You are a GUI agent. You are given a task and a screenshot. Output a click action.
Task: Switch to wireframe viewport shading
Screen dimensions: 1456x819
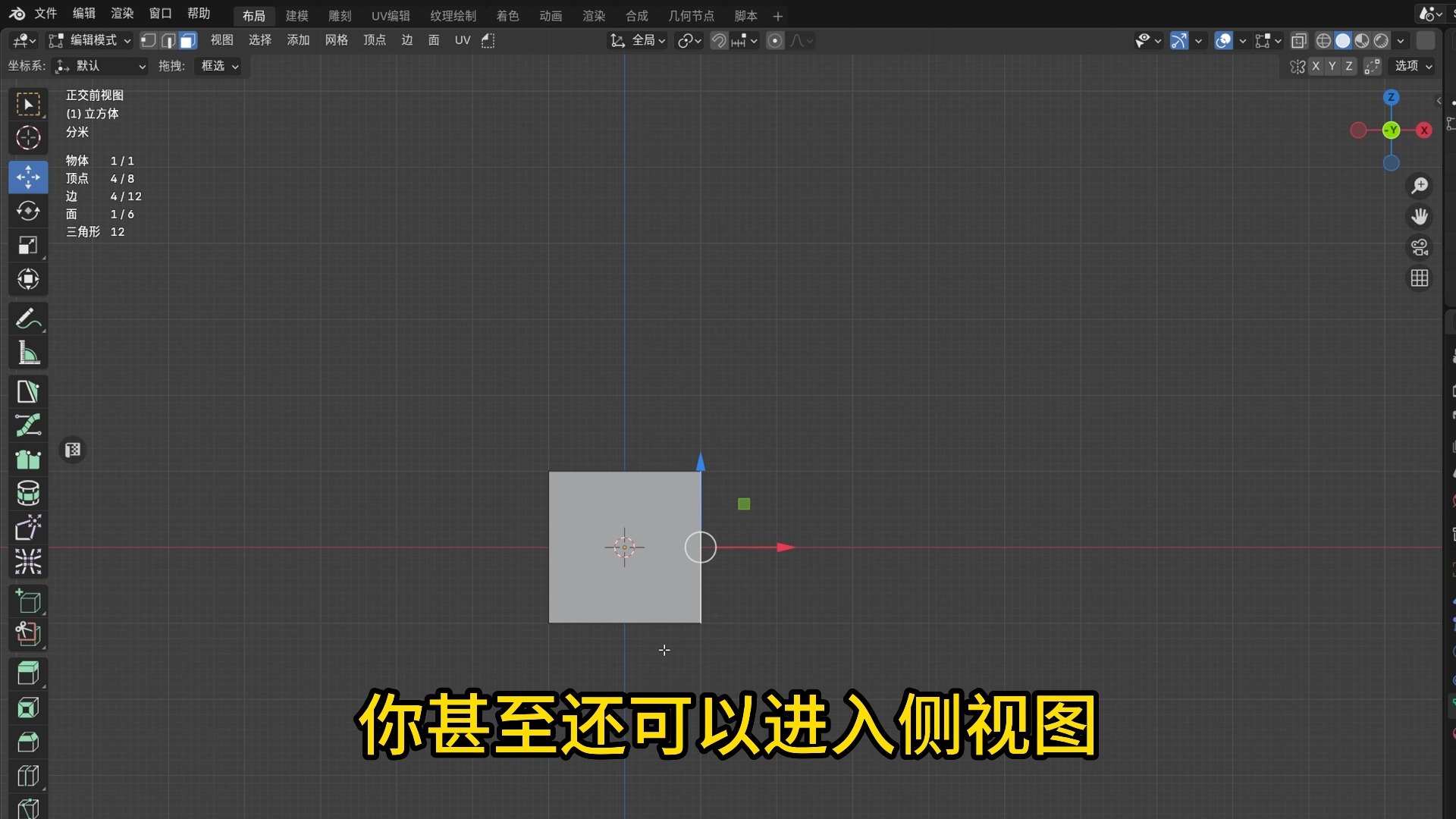pos(1323,40)
